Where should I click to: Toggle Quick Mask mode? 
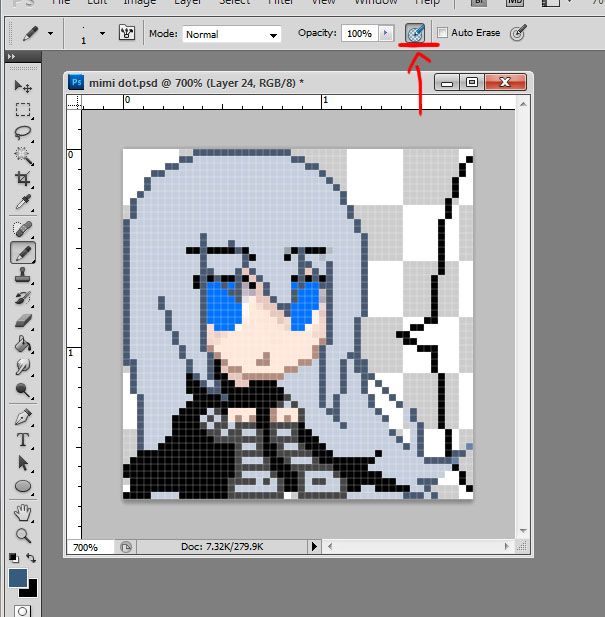(x=22, y=611)
